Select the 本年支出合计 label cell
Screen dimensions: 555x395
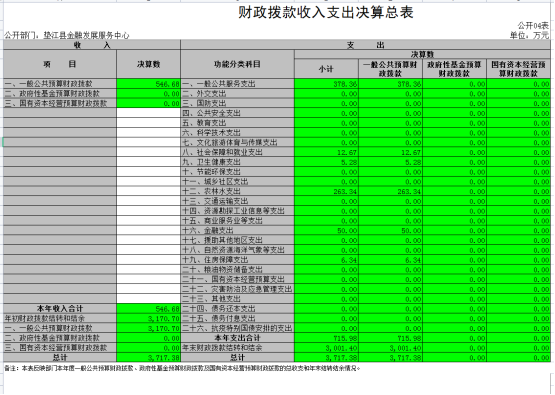[x=238, y=338]
